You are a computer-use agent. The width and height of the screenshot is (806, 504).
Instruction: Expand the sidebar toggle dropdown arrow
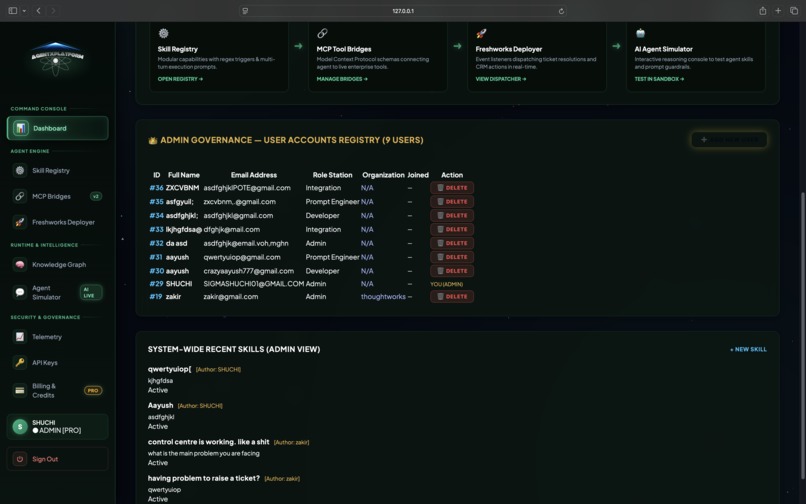coord(24,10)
